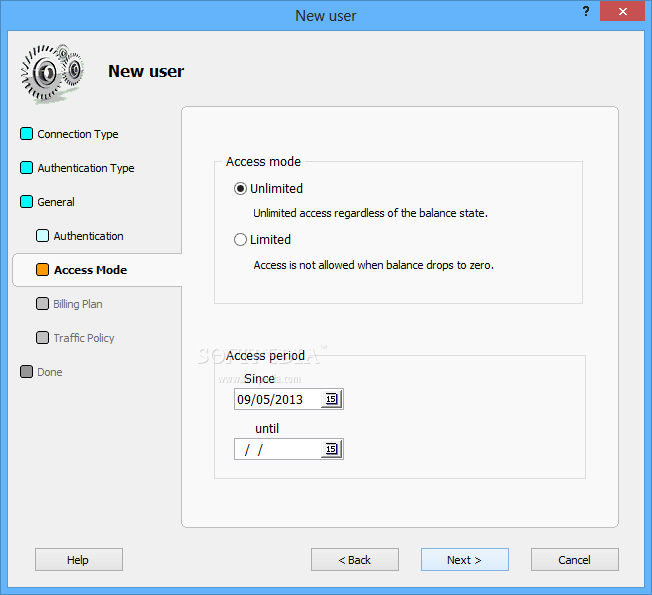652x595 pixels.
Task: Click the dark gray Done step square
Action: (27, 372)
